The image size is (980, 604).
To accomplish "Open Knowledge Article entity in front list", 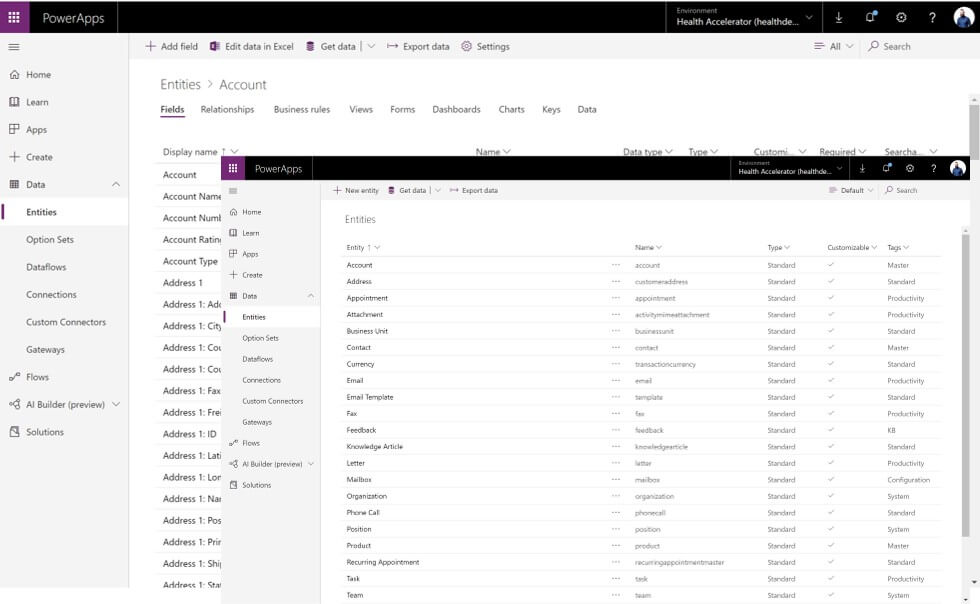I will [x=375, y=447].
